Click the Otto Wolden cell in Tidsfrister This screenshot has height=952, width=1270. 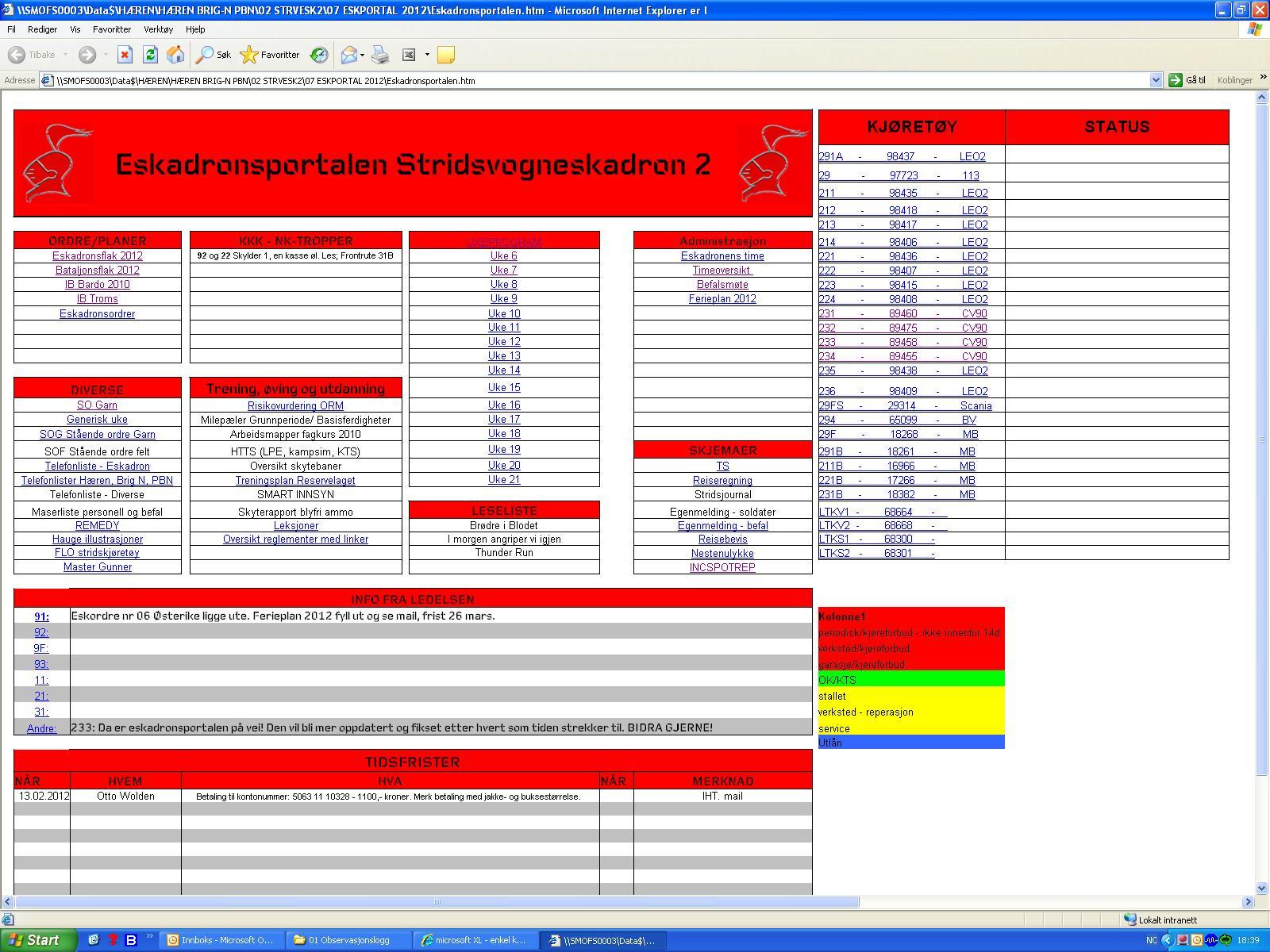click(125, 796)
